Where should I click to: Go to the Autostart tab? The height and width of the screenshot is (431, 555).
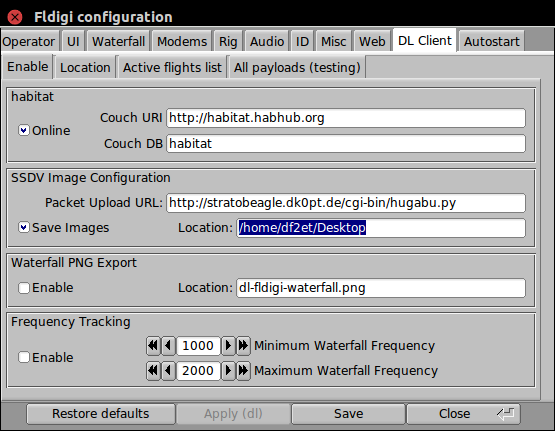pos(492,41)
